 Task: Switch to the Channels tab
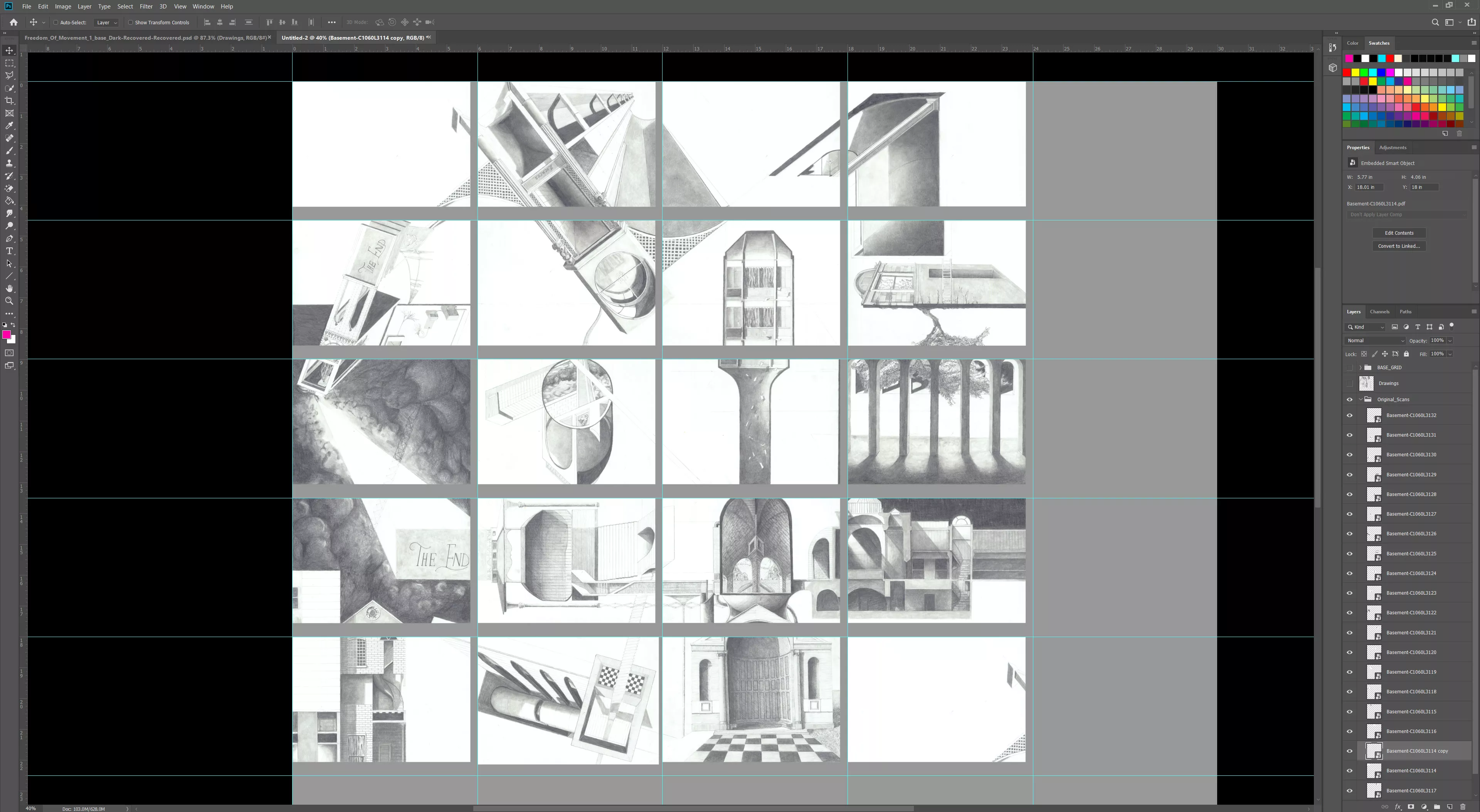[1379, 311]
